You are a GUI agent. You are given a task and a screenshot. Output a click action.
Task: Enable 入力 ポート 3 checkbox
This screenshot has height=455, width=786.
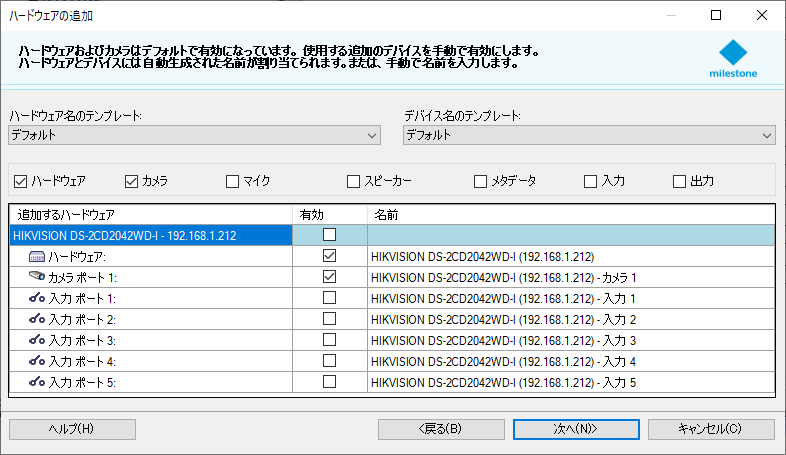329,340
